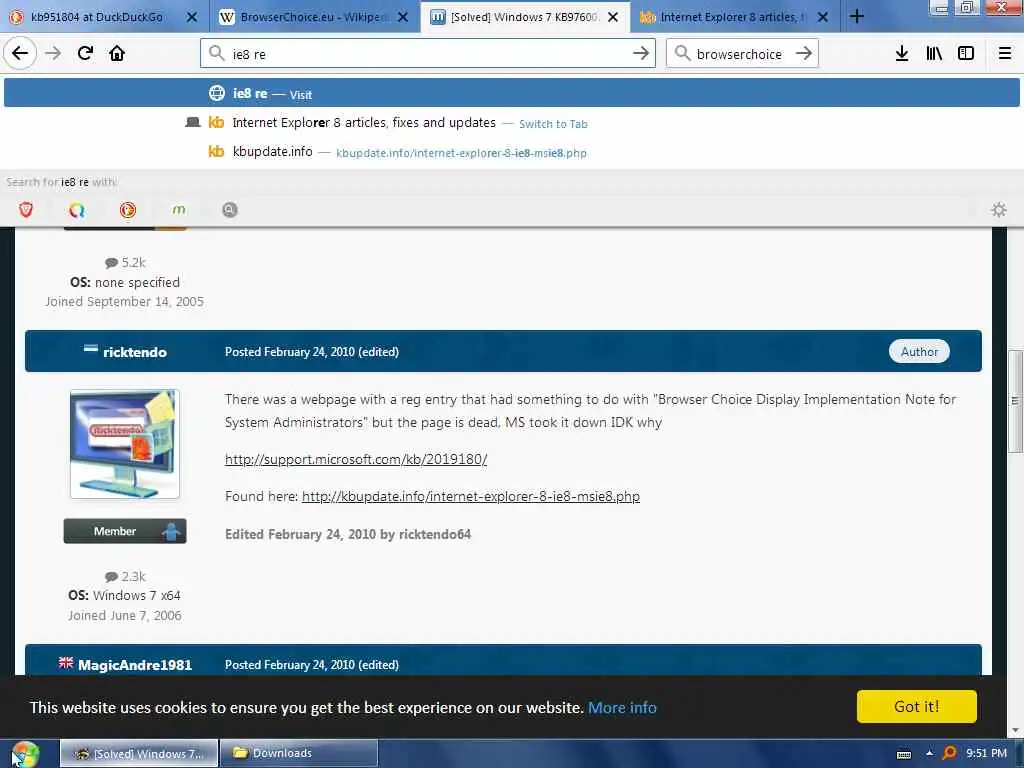
Task: Toggle the sidebar view icon
Action: [x=966, y=54]
